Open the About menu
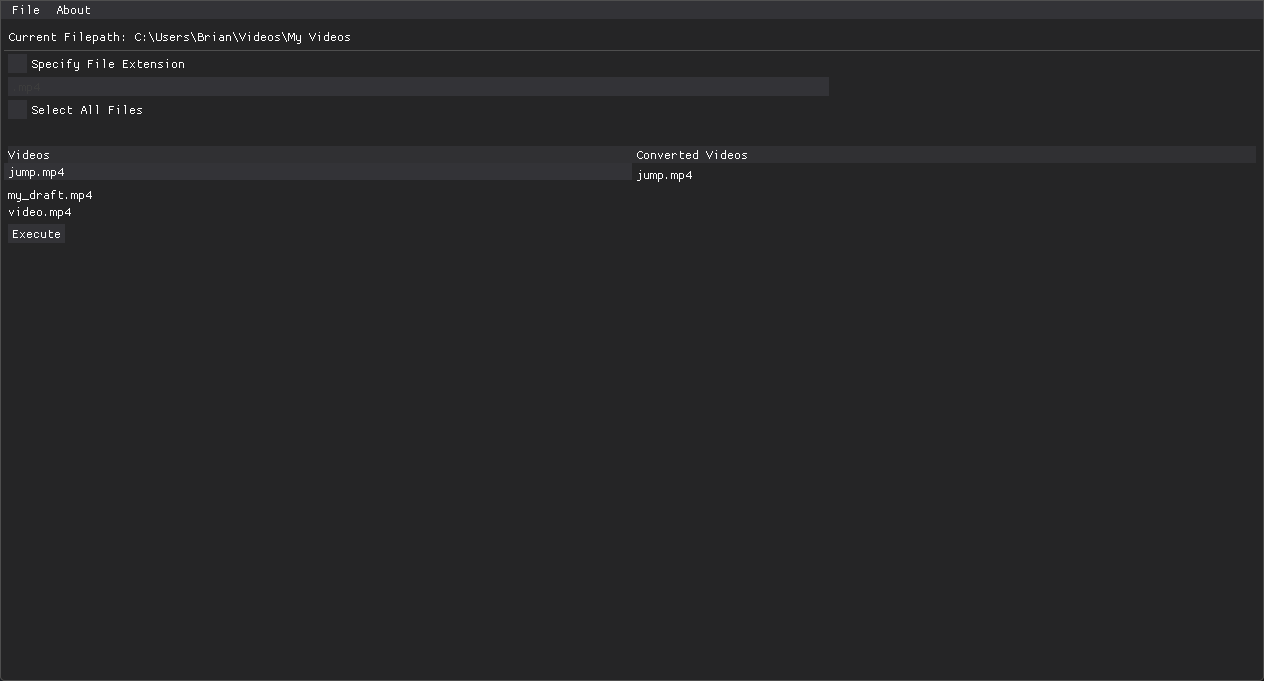This screenshot has height=681, width=1264. point(73,10)
